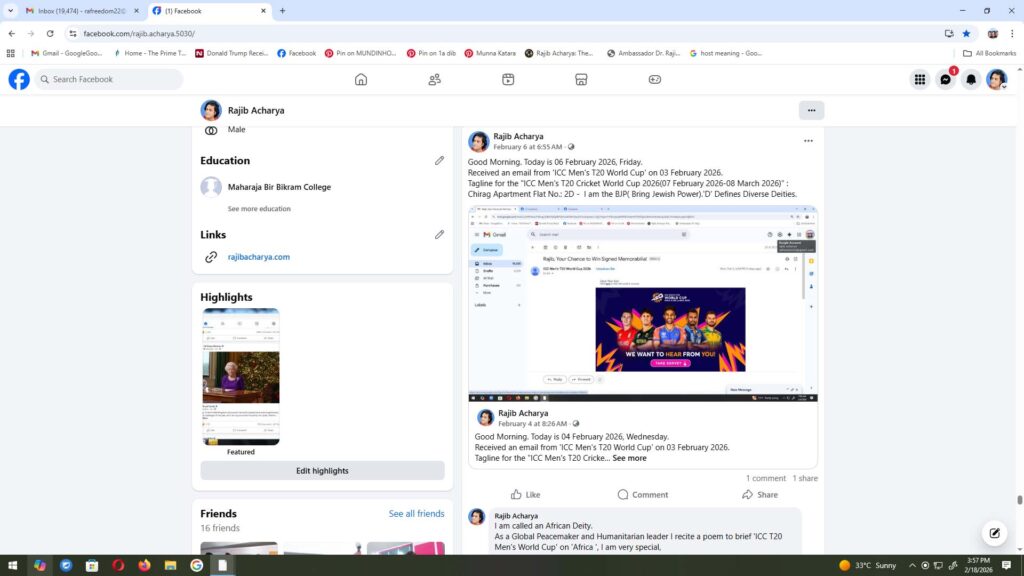This screenshot has height=576, width=1024.
Task: Open the Featured highlight thumbnail
Action: [241, 377]
